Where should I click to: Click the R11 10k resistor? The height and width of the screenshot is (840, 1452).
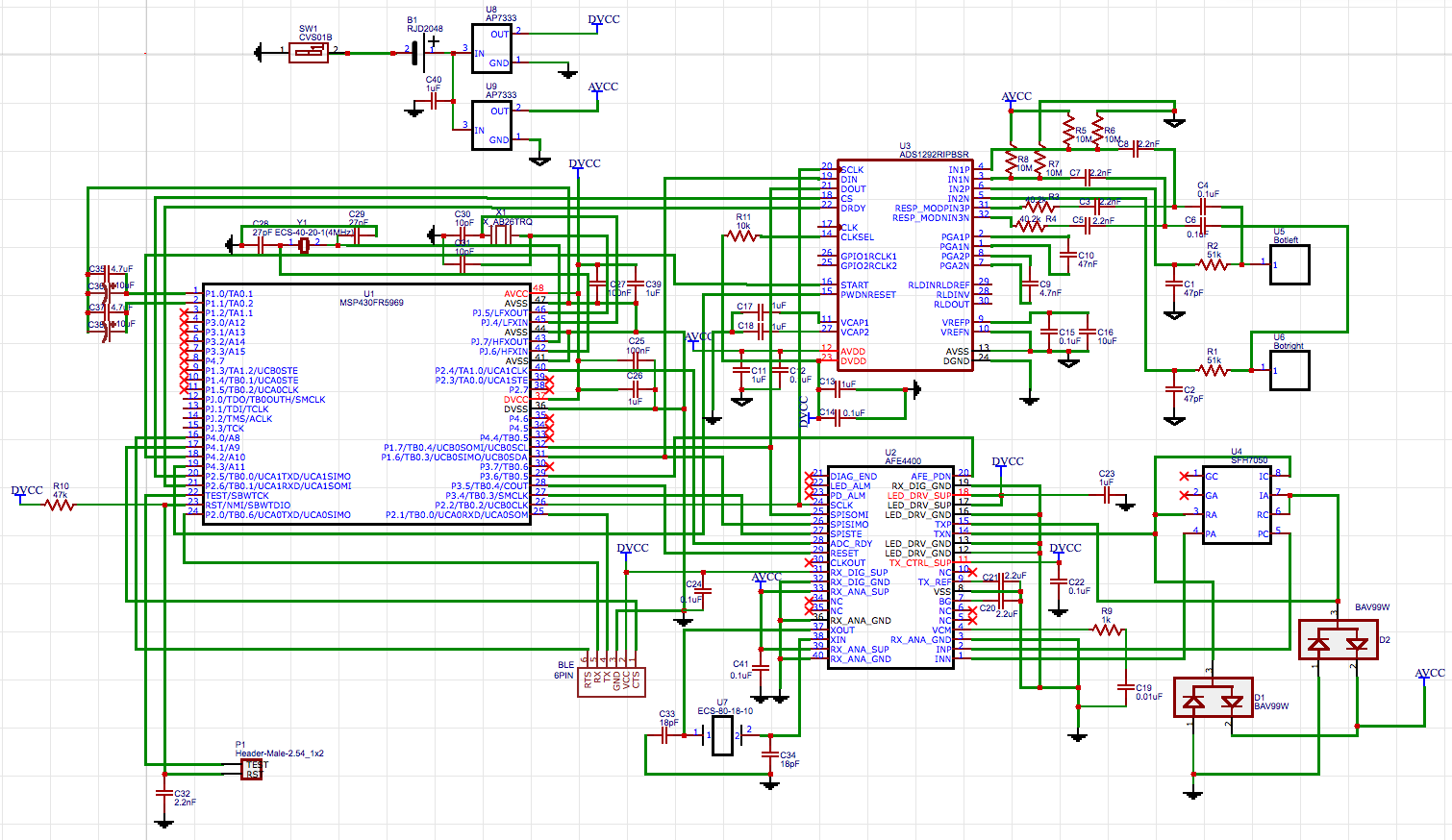tap(741, 235)
